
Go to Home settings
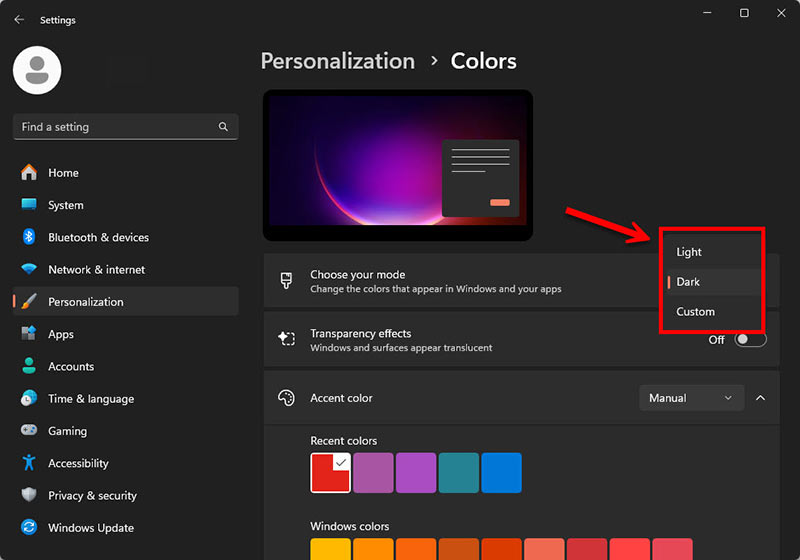tap(126, 172)
